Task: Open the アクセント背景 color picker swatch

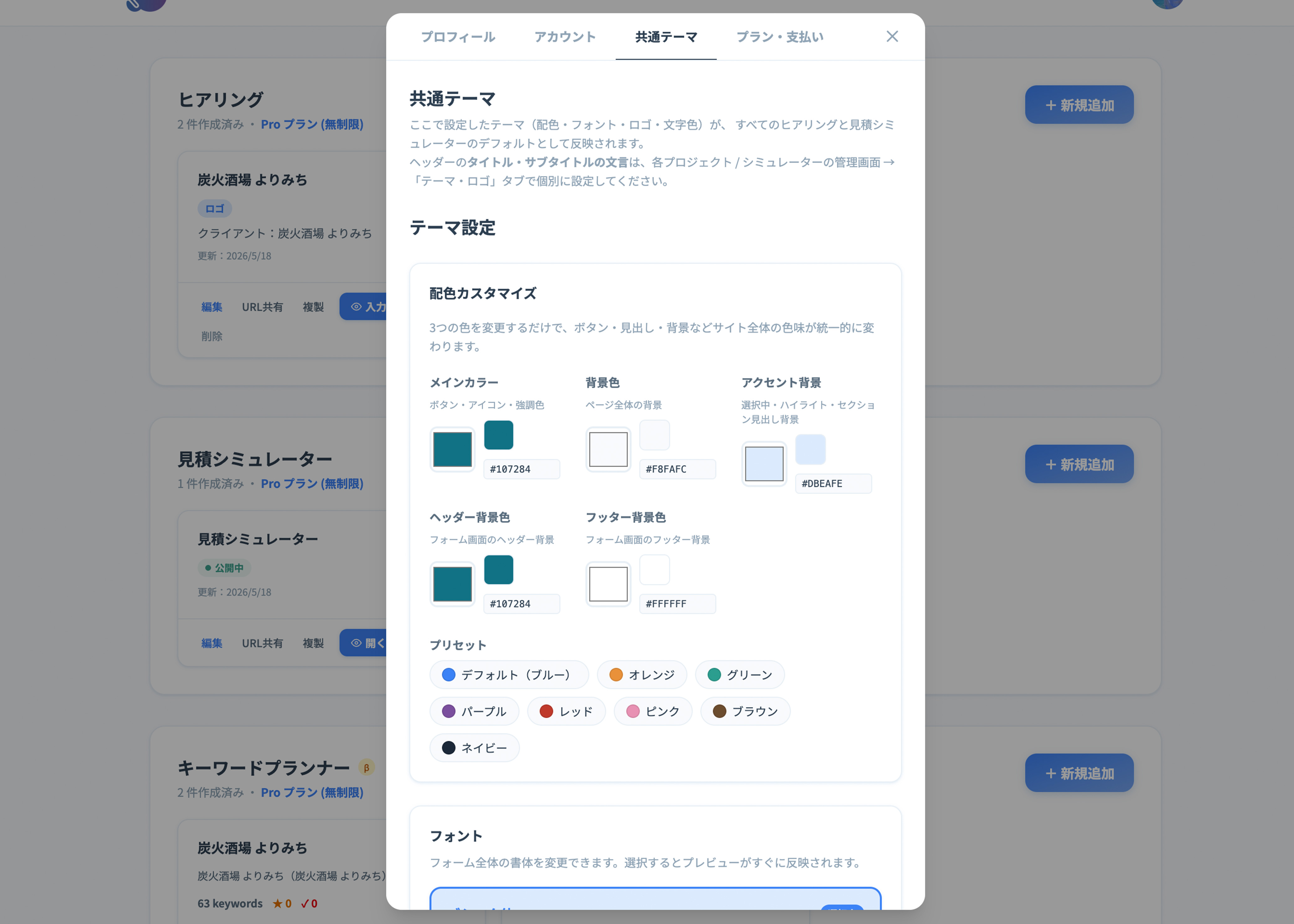Action: (x=764, y=464)
